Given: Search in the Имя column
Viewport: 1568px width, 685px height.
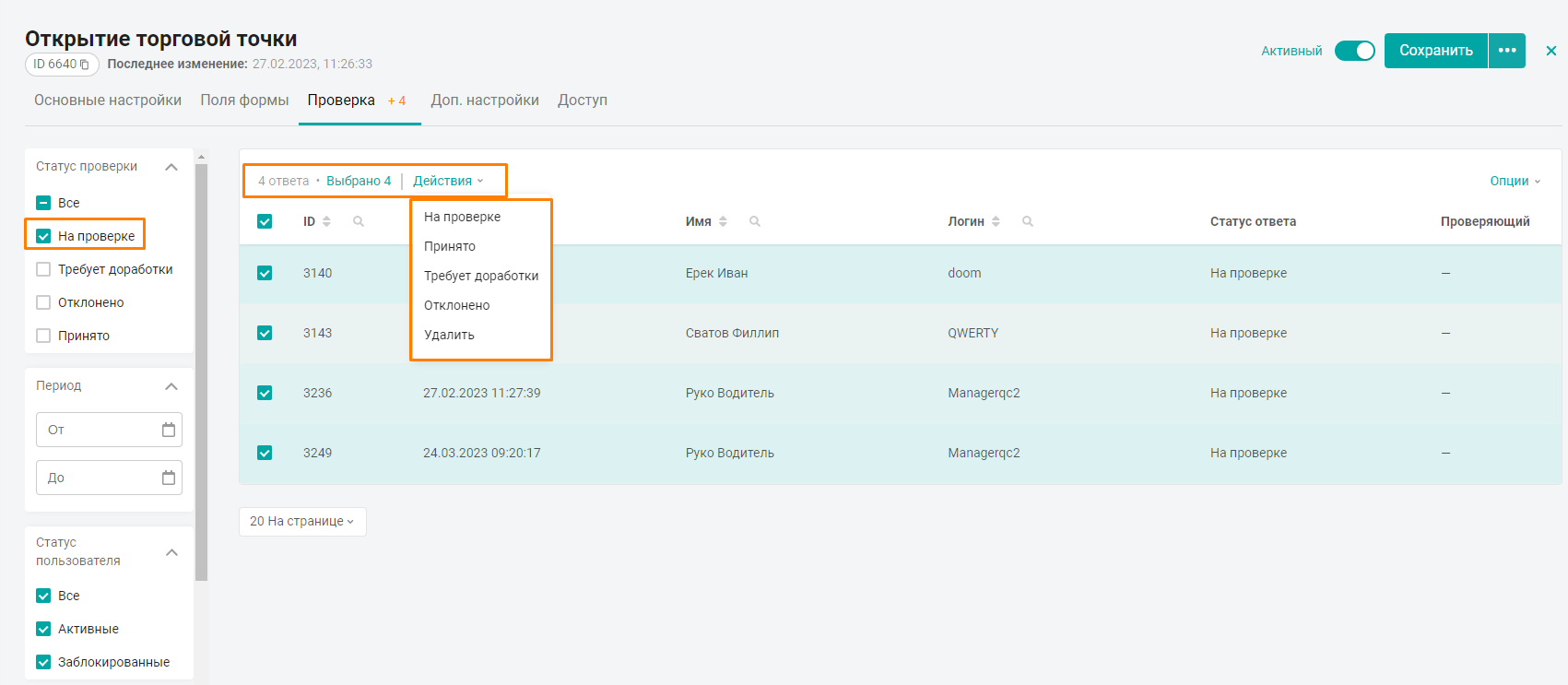Looking at the screenshot, I should [x=755, y=221].
